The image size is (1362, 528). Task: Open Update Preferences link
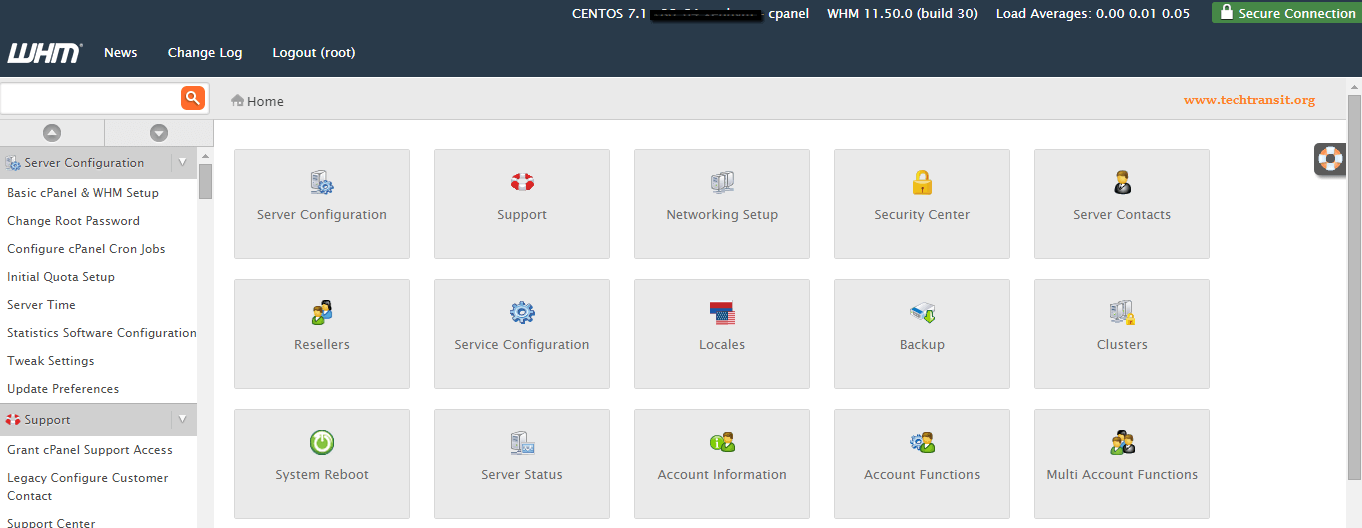click(63, 389)
